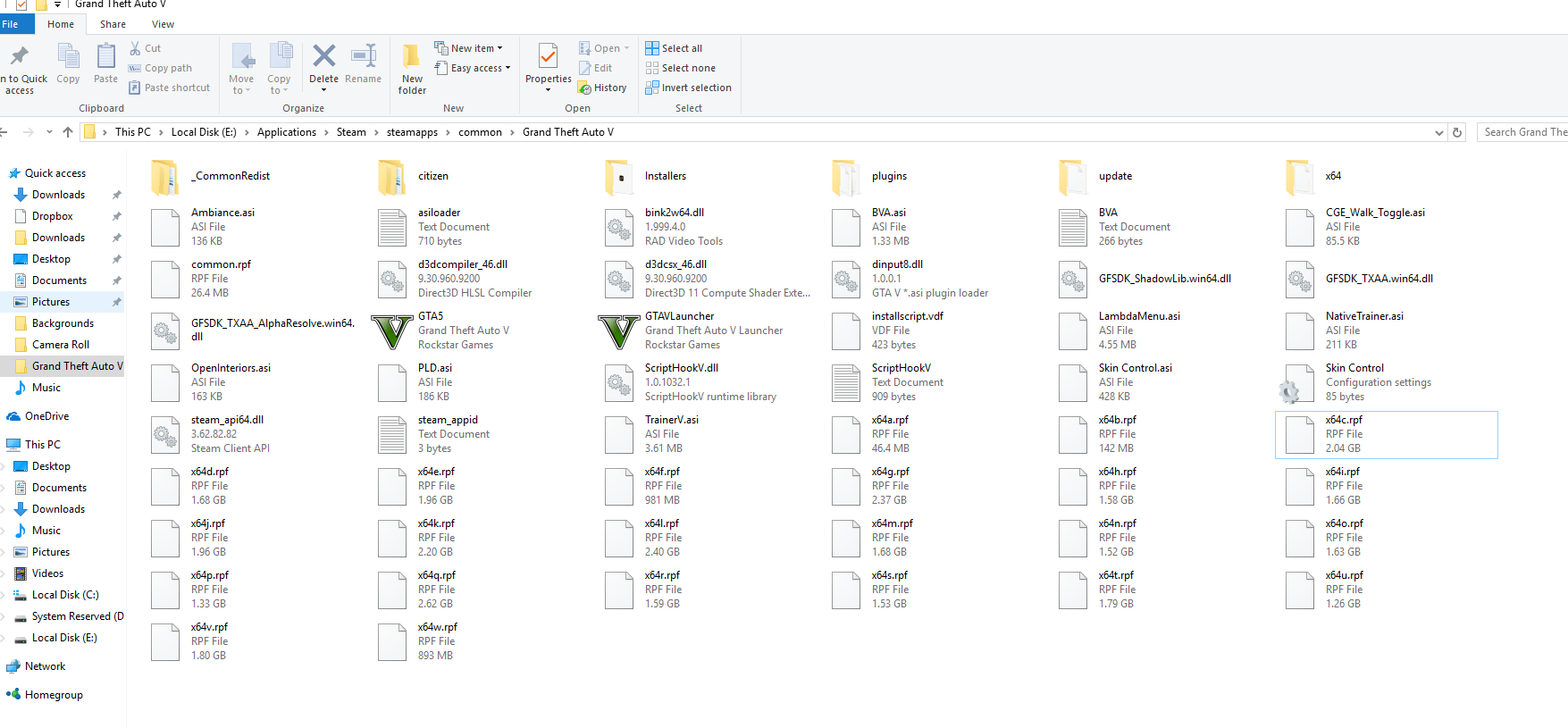Image resolution: width=1568 pixels, height=728 pixels.
Task: Switch to the Share ribbon tab
Action: click(113, 24)
